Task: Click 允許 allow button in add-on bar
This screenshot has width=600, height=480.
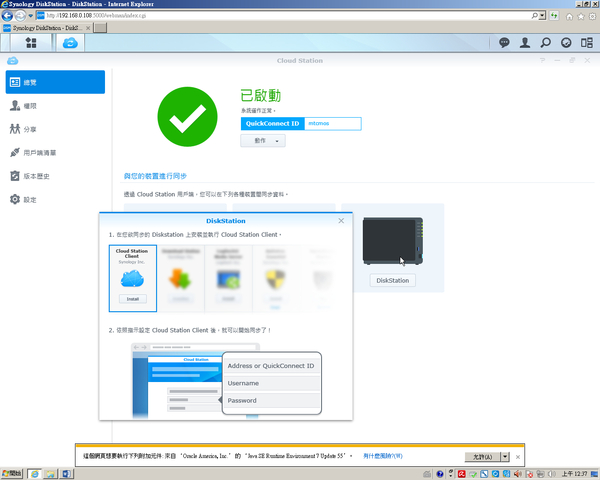Action: [x=483, y=457]
